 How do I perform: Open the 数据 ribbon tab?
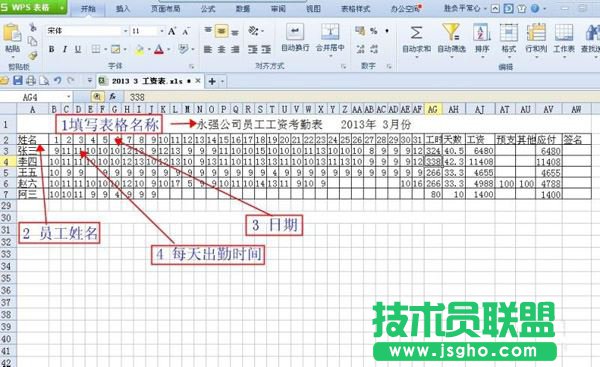243,8
